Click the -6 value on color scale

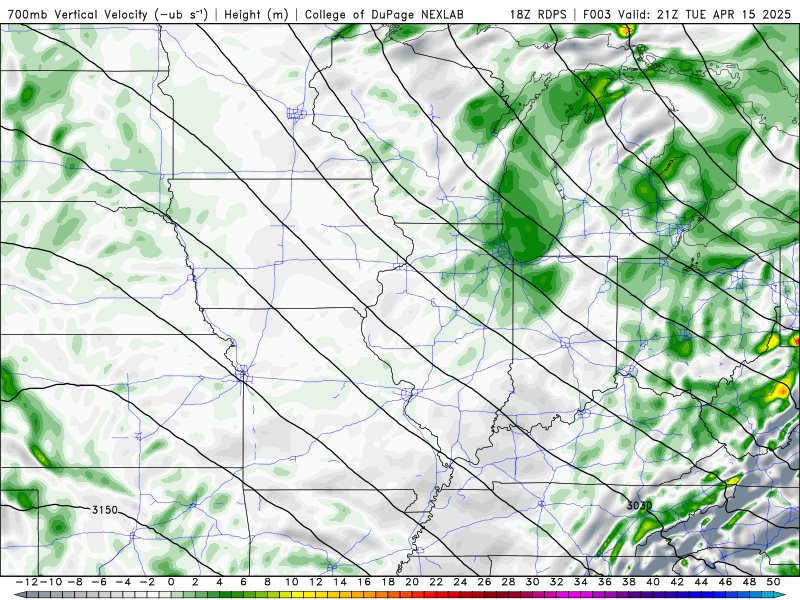[99, 582]
